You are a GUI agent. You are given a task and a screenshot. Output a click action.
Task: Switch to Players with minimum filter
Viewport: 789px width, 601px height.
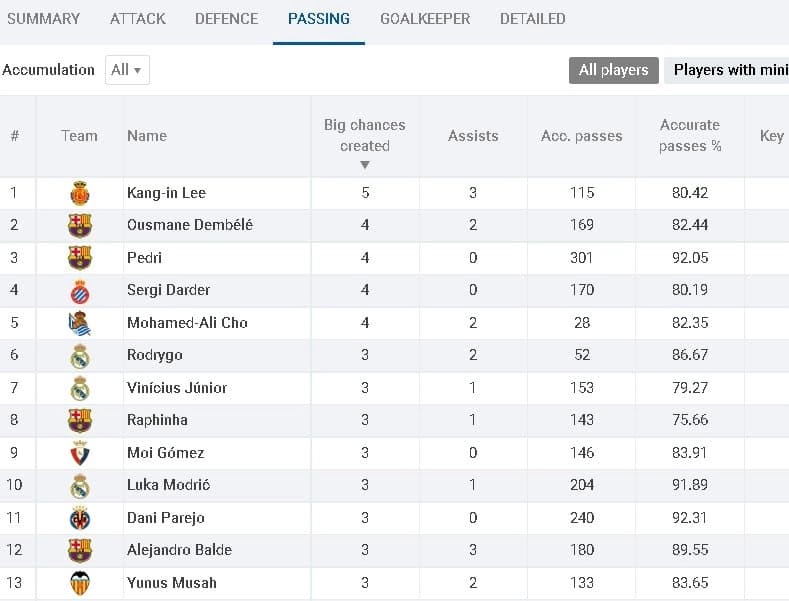coord(727,70)
